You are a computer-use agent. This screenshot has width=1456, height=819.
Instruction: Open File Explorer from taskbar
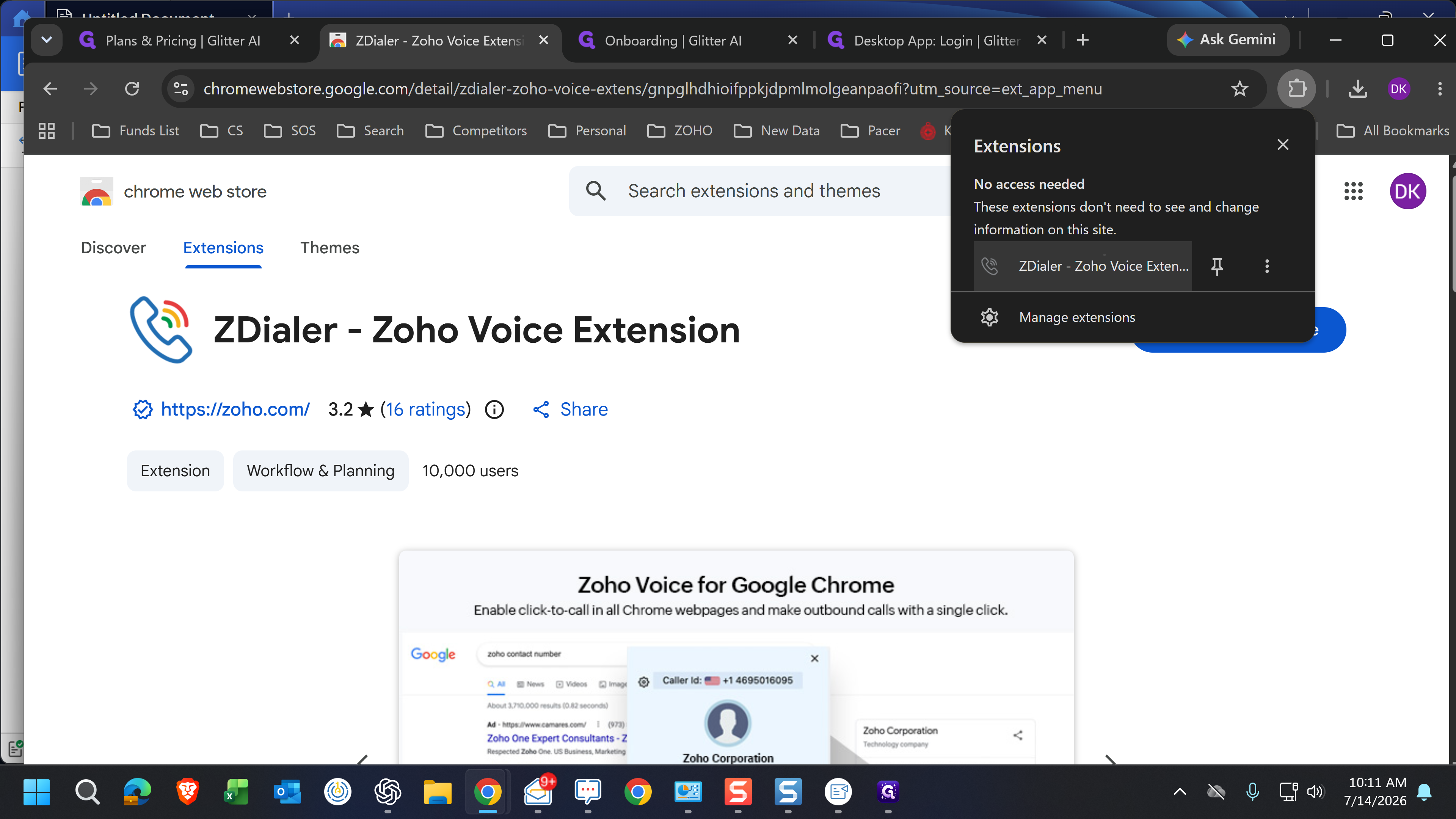pyautogui.click(x=438, y=792)
